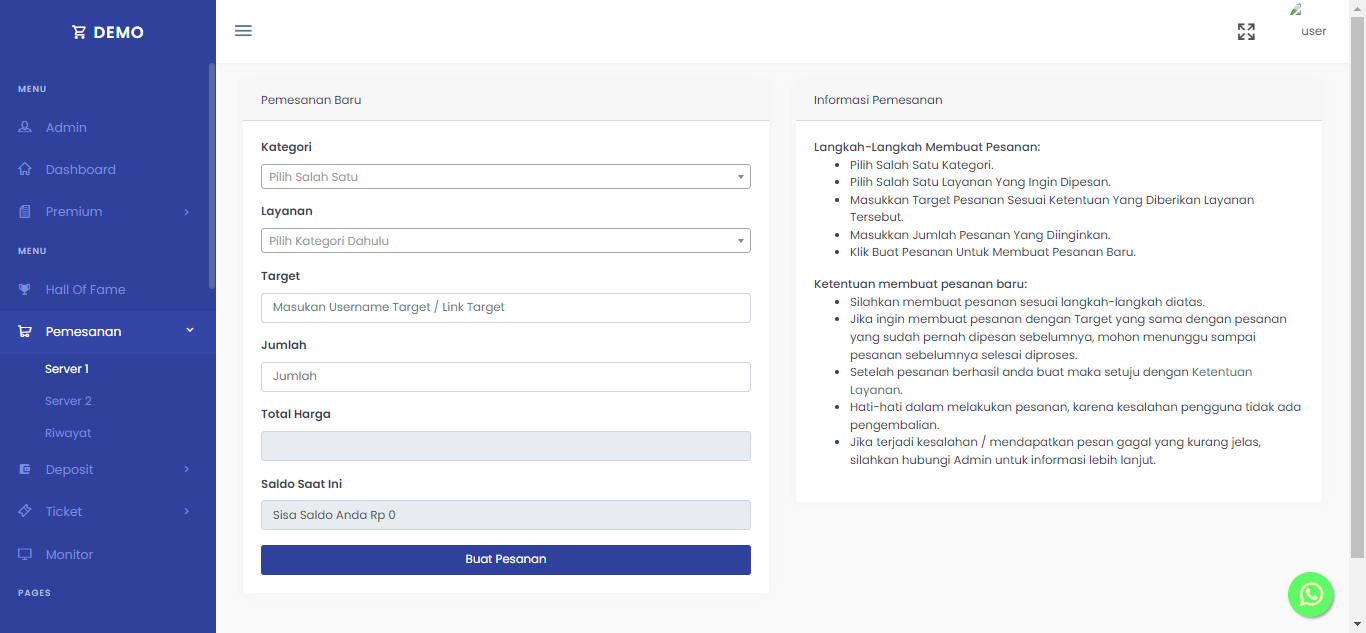Toggle the hamburger sidebar menu icon
This screenshot has height=633, width=1366.
[x=243, y=31]
